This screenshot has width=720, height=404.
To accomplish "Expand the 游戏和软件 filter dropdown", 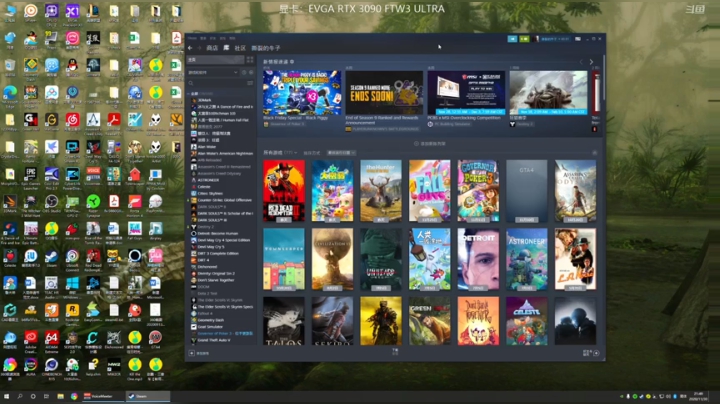I will [x=213, y=72].
